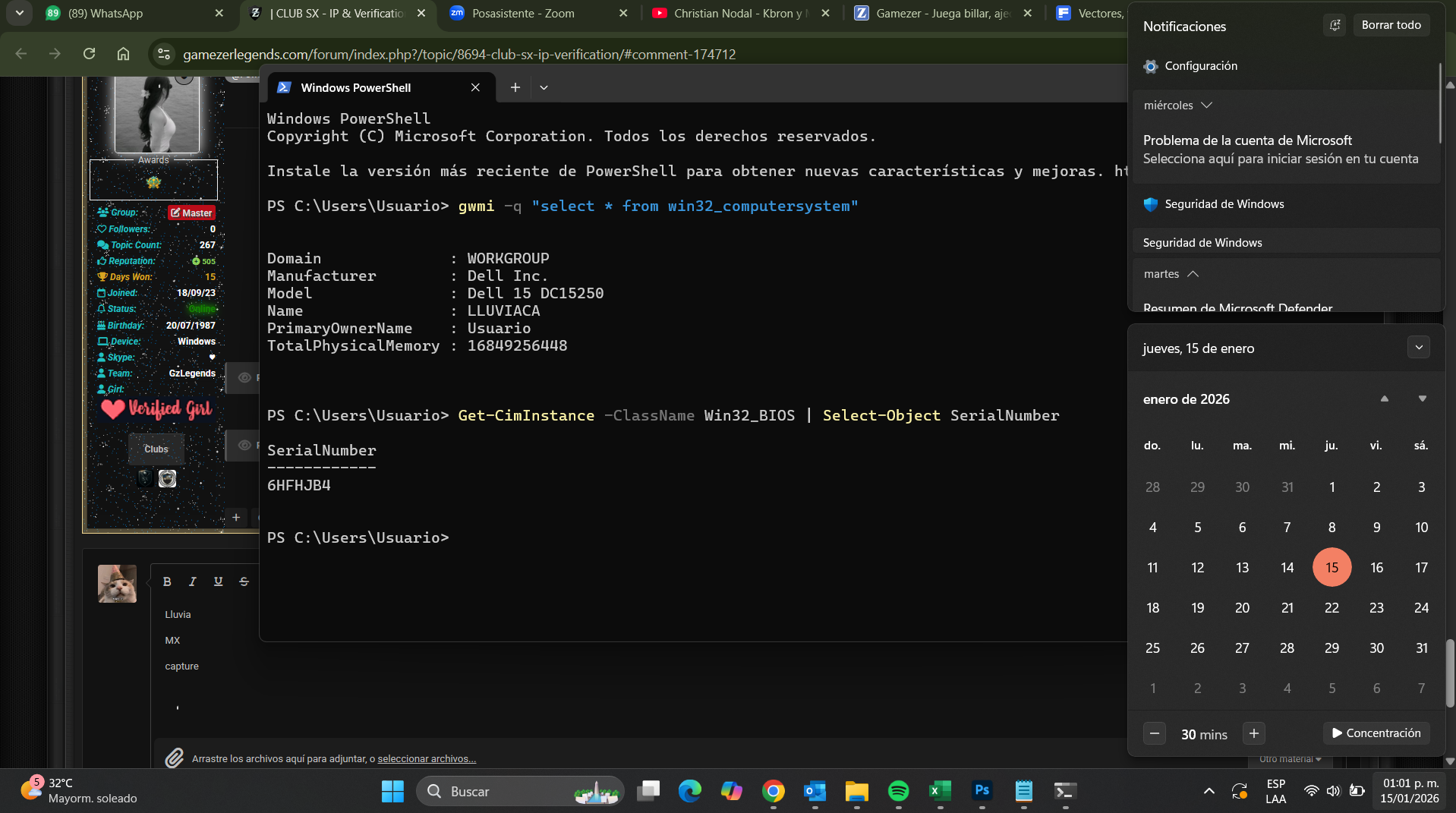This screenshot has width=1456, height=813.
Task: Go back in Chrome browser
Action: tap(21, 54)
